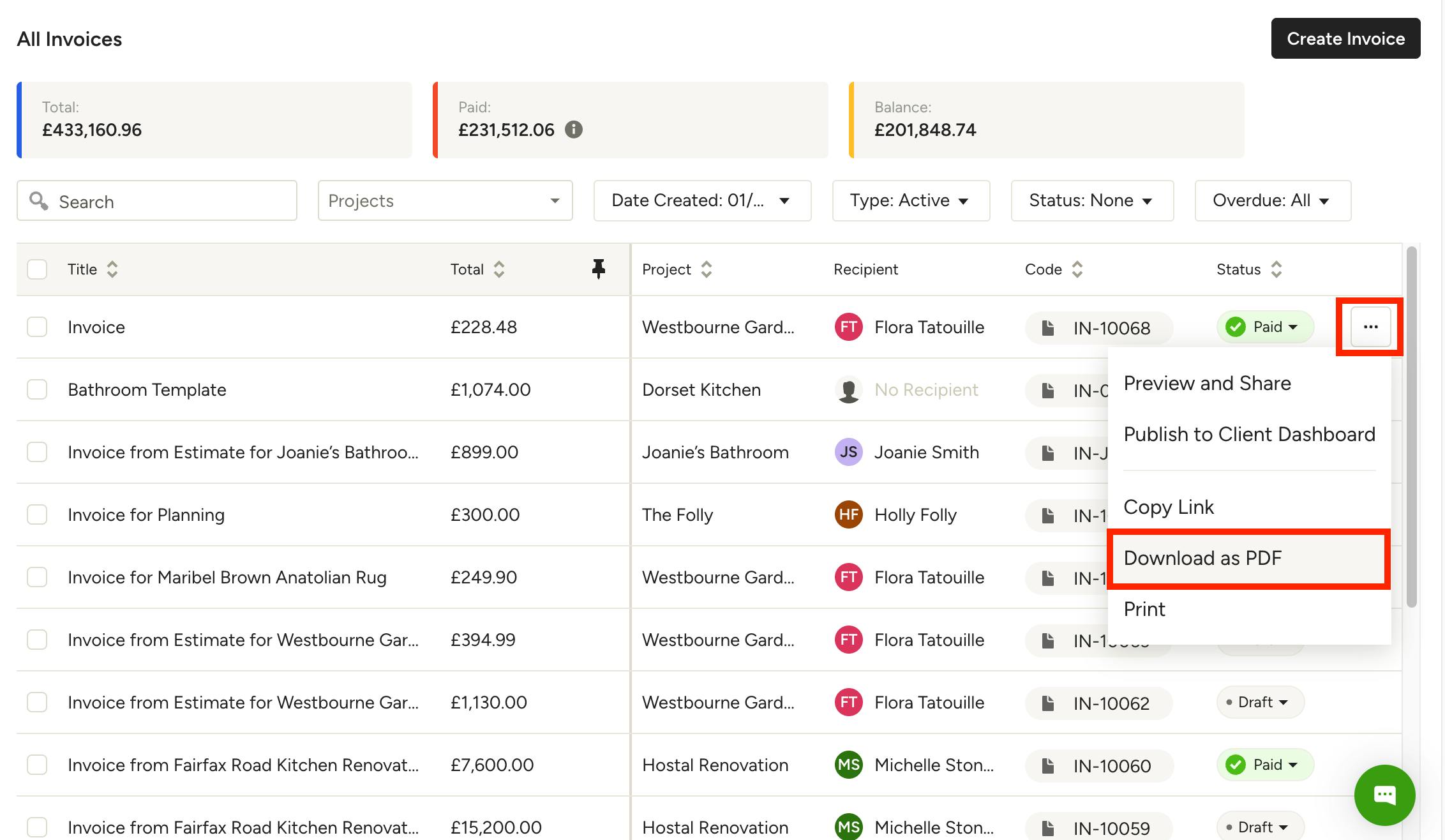1445x840 pixels.
Task: Click the document icon beside code IN-10060
Action: click(x=1047, y=766)
